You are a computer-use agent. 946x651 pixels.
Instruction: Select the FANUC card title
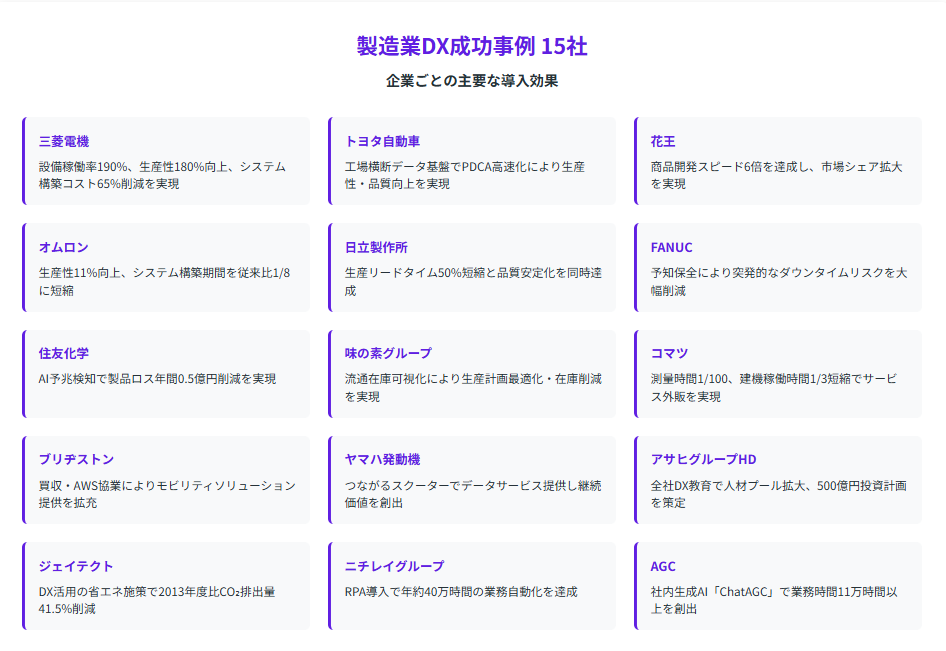(x=671, y=247)
